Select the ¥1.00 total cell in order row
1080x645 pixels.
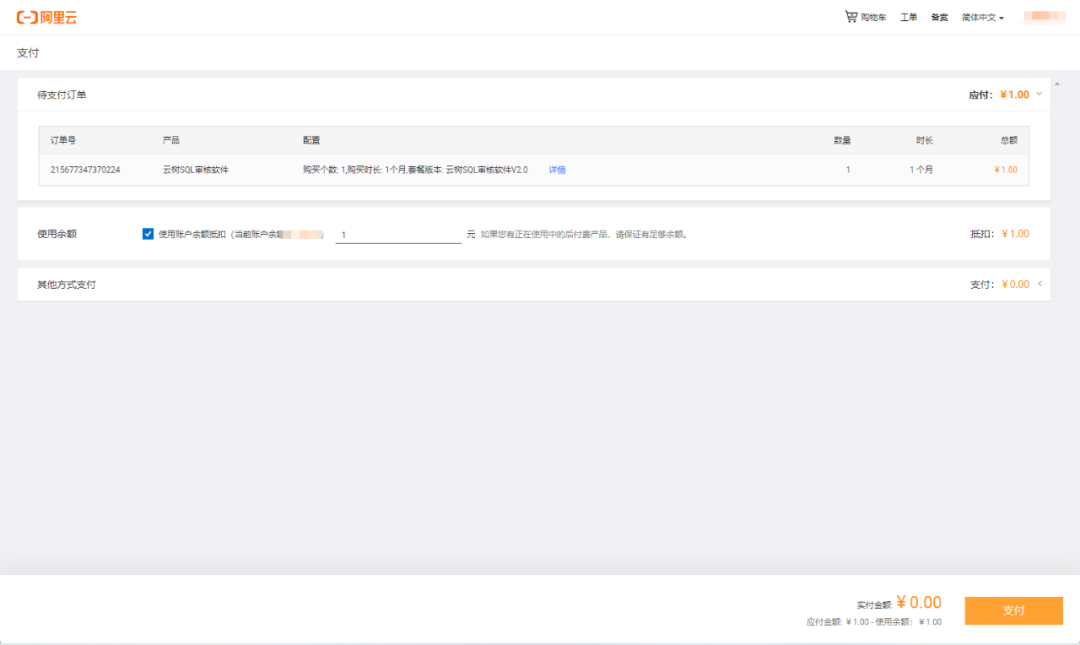click(x=1006, y=170)
